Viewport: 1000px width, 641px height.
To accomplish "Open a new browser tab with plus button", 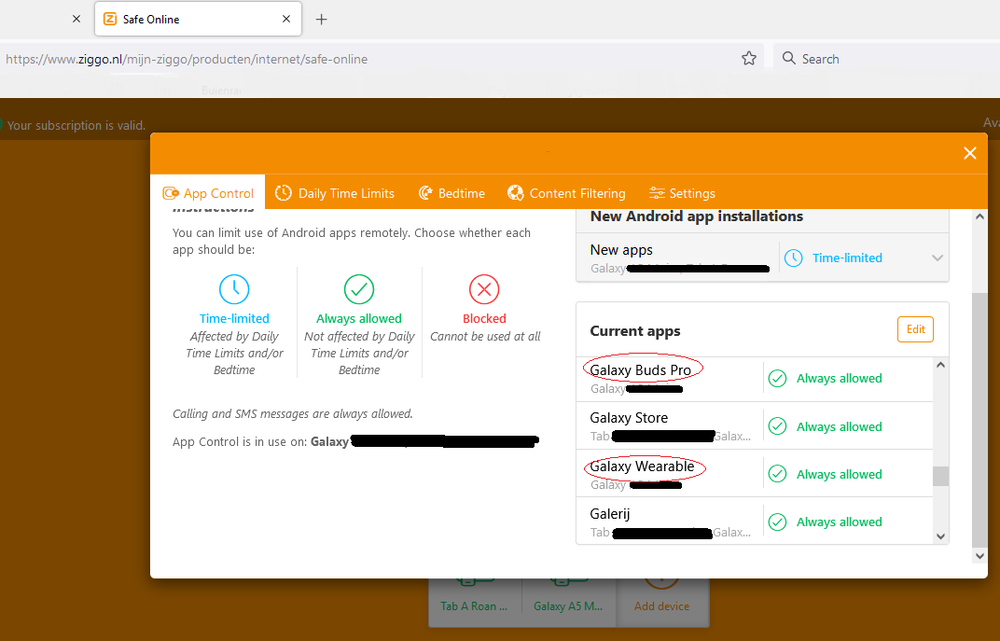I will (x=321, y=20).
